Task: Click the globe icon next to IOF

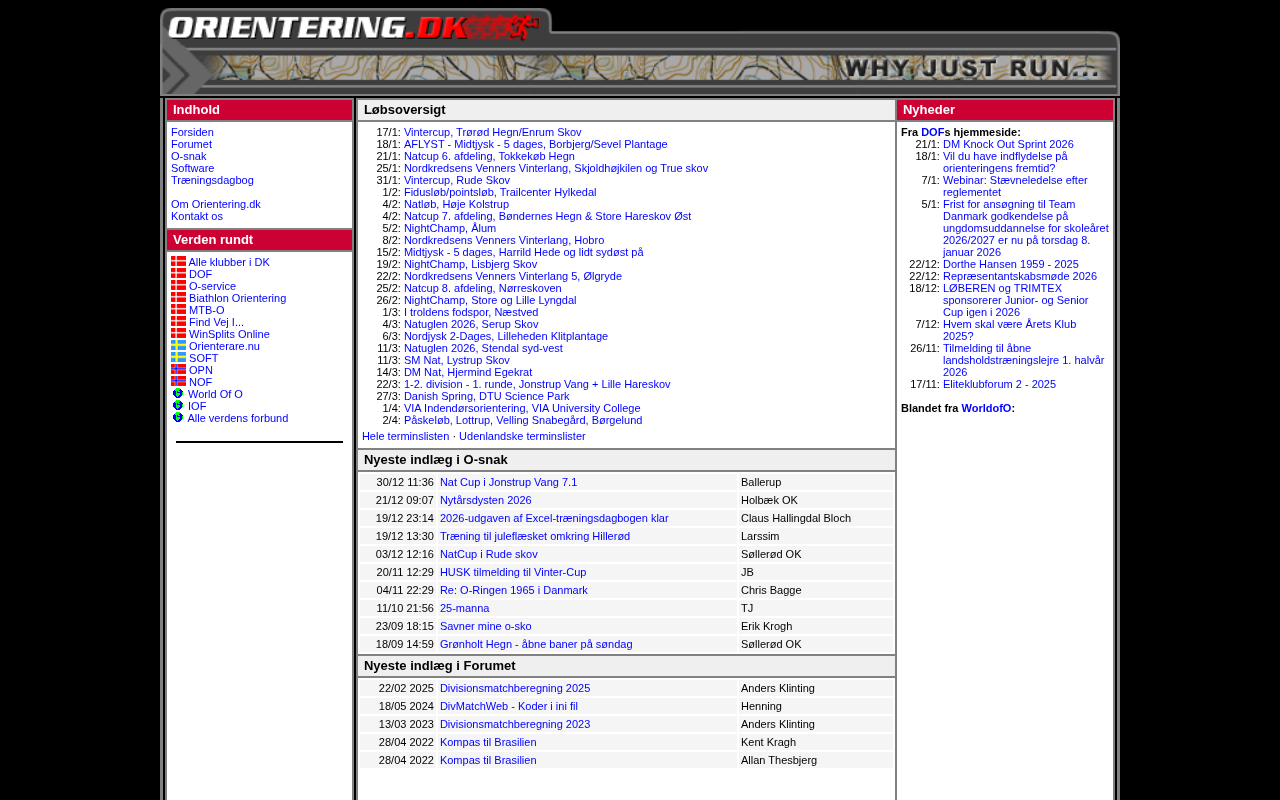Action: coord(178,406)
